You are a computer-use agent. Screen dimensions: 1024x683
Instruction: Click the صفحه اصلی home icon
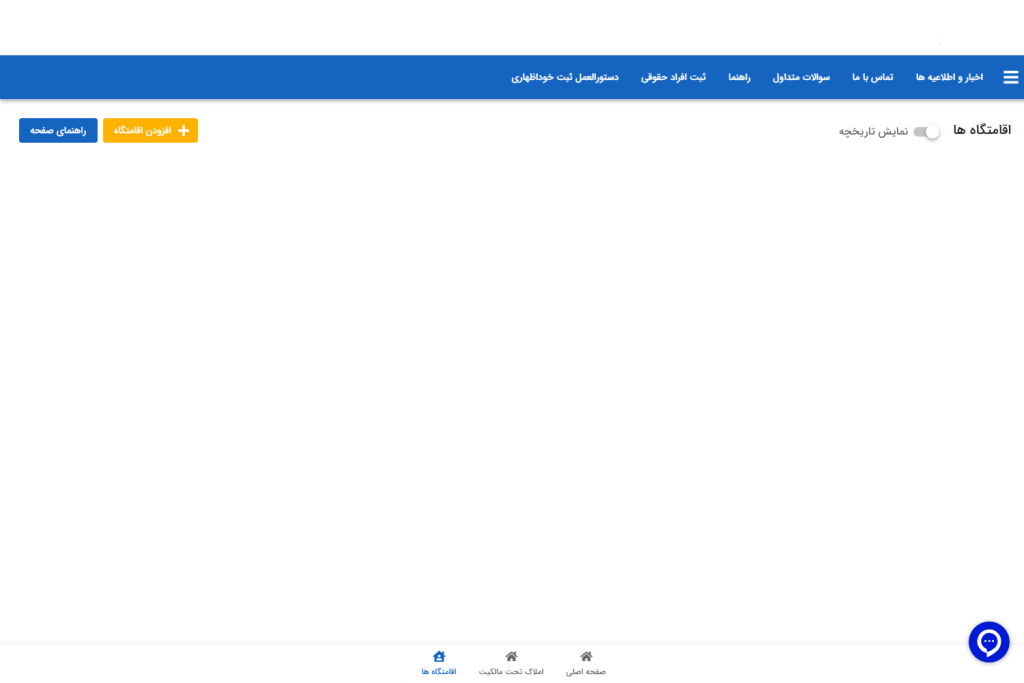tap(586, 656)
